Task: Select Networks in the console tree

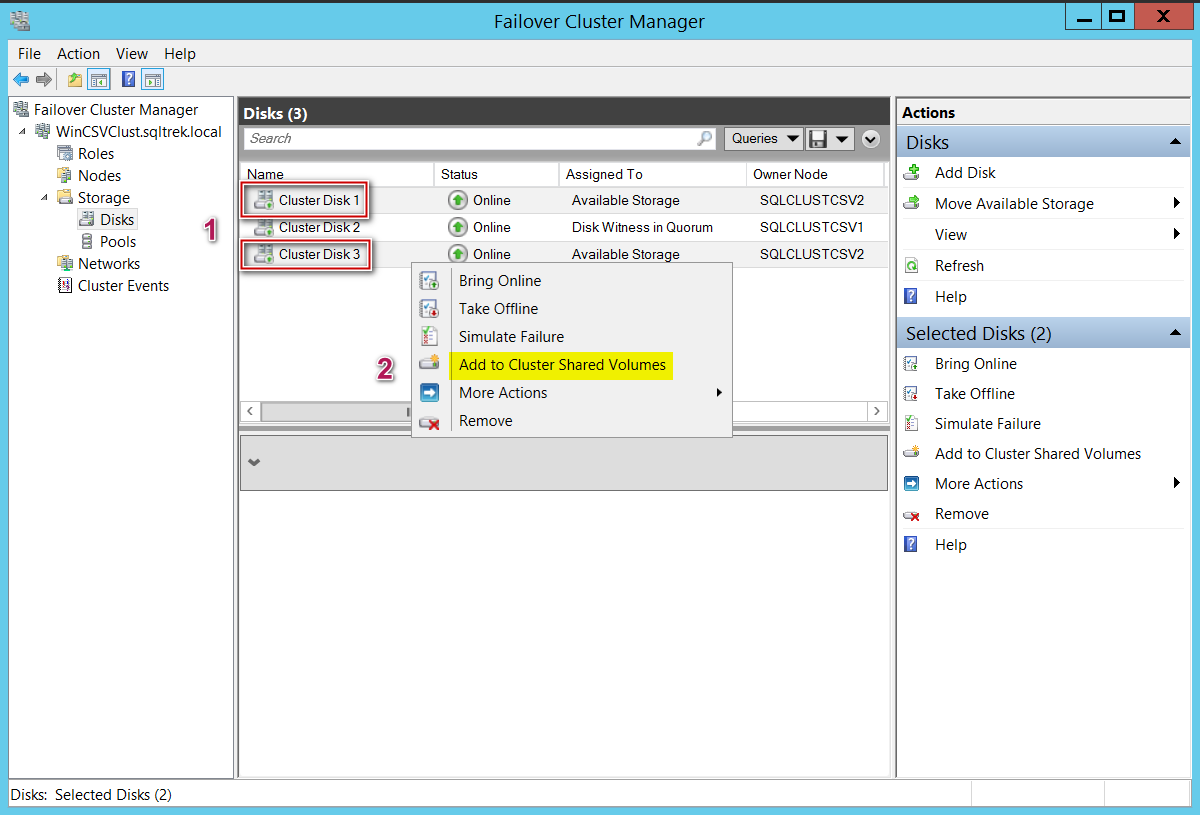Action: [x=109, y=264]
